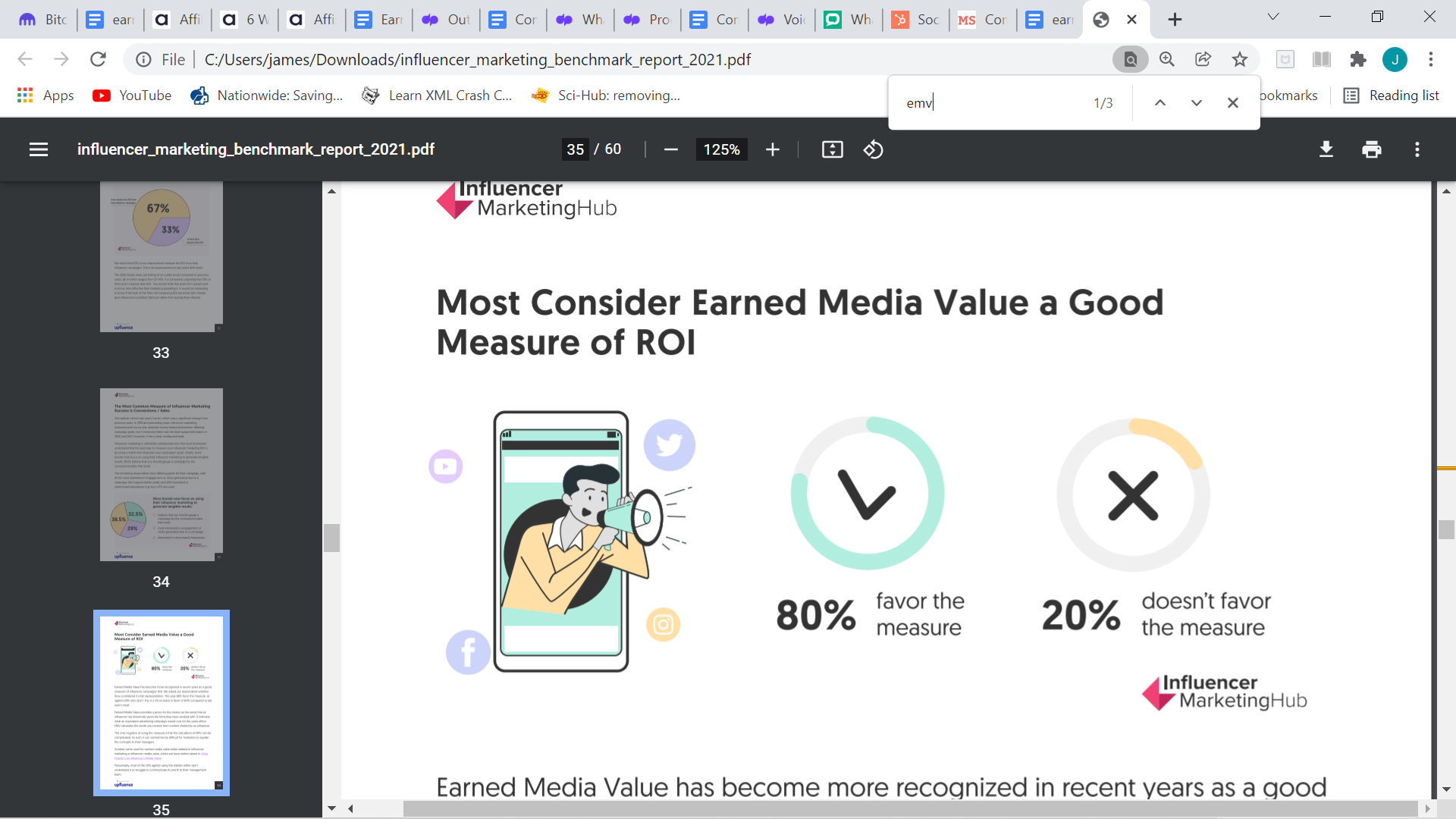Zoom in with plus icon

772,149
